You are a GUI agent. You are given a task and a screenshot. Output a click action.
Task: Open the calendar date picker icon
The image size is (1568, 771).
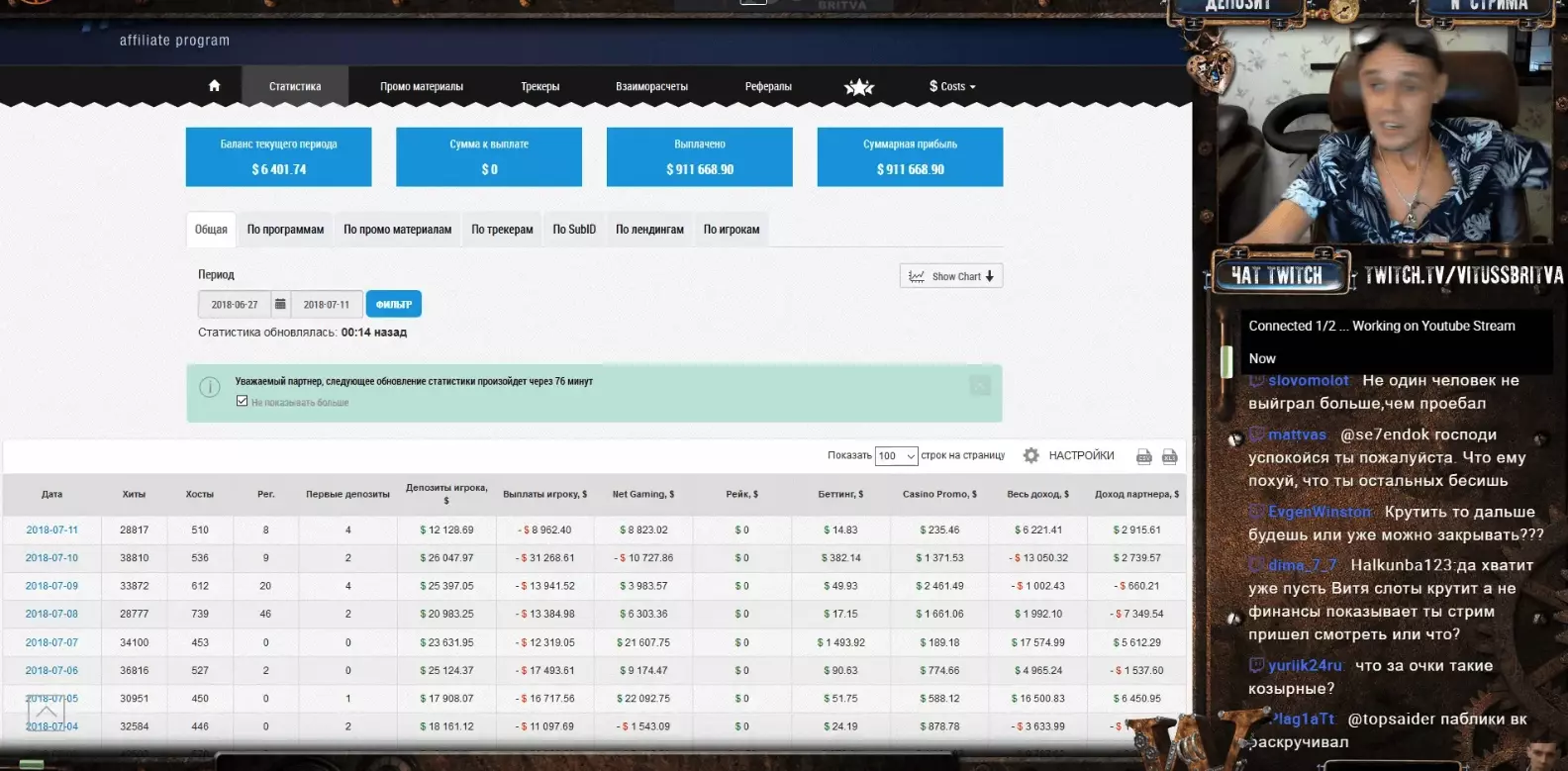point(280,304)
